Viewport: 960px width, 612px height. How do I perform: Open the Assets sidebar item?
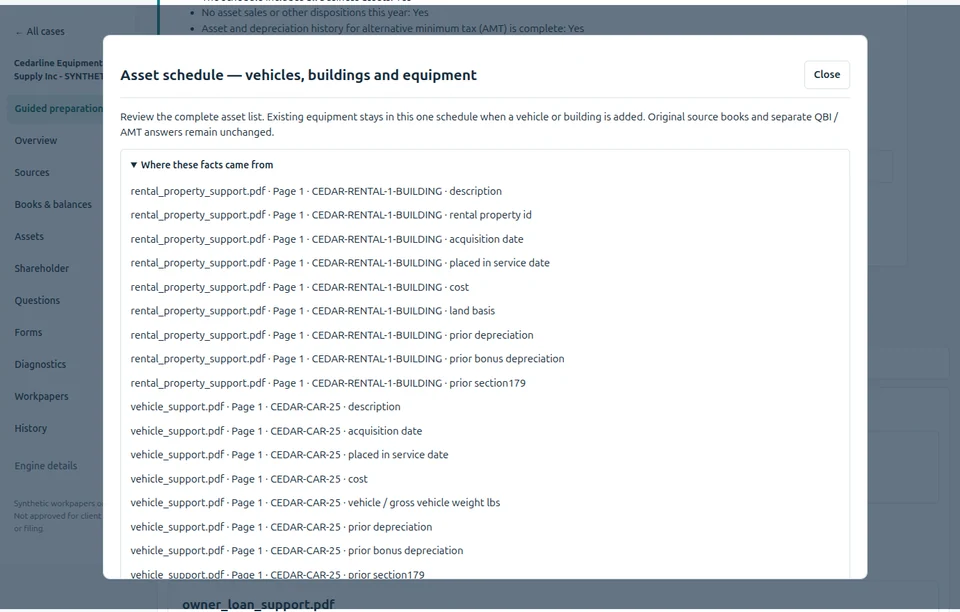29,236
